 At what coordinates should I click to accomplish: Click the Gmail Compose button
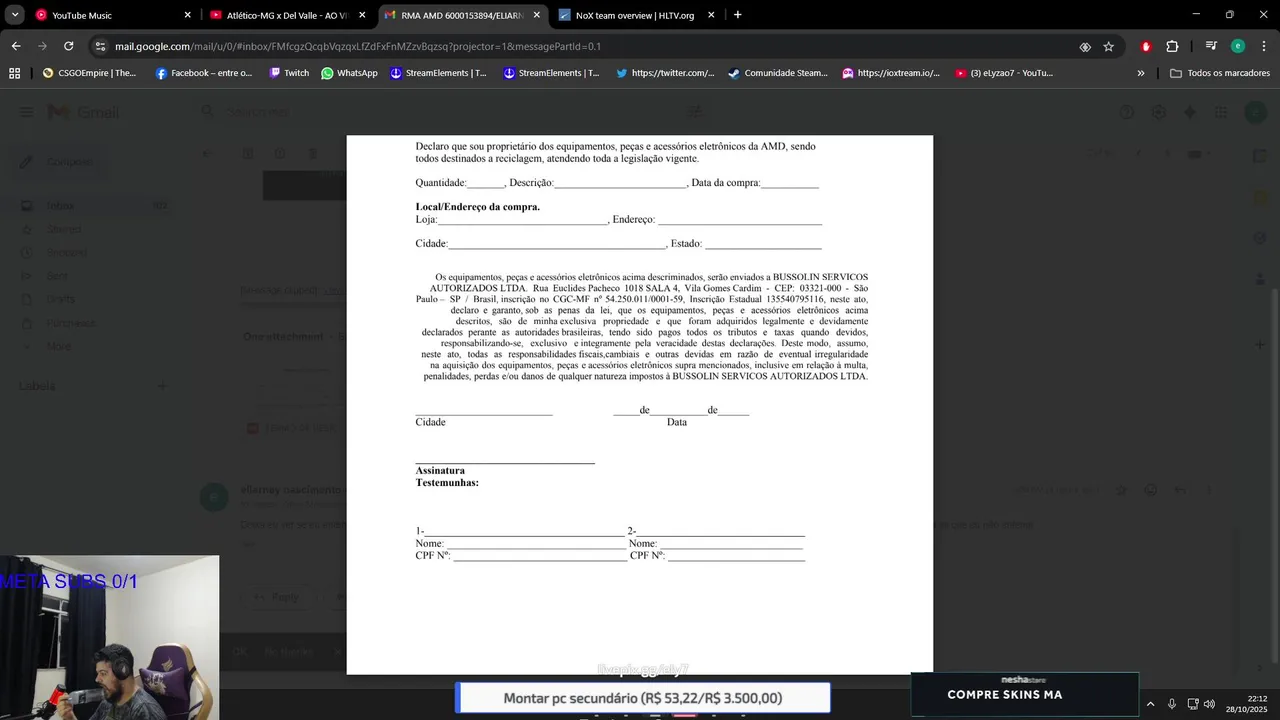coord(58,162)
